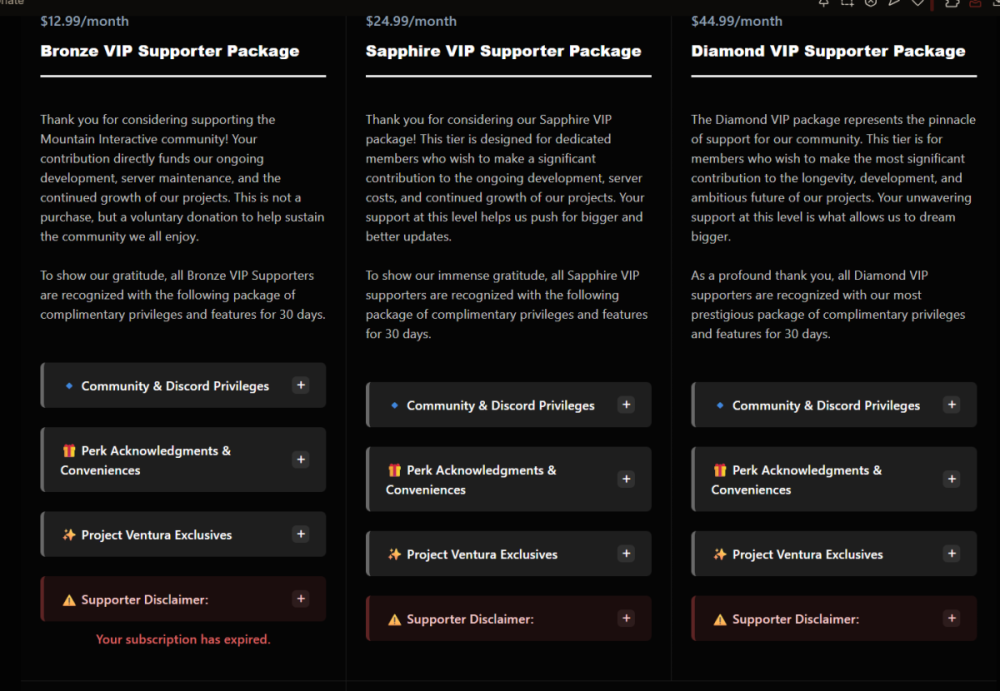Image resolution: width=1000 pixels, height=691 pixels.
Task: Click the gift icon in Bronze Perk Acknowledgments
Action: (x=69, y=451)
